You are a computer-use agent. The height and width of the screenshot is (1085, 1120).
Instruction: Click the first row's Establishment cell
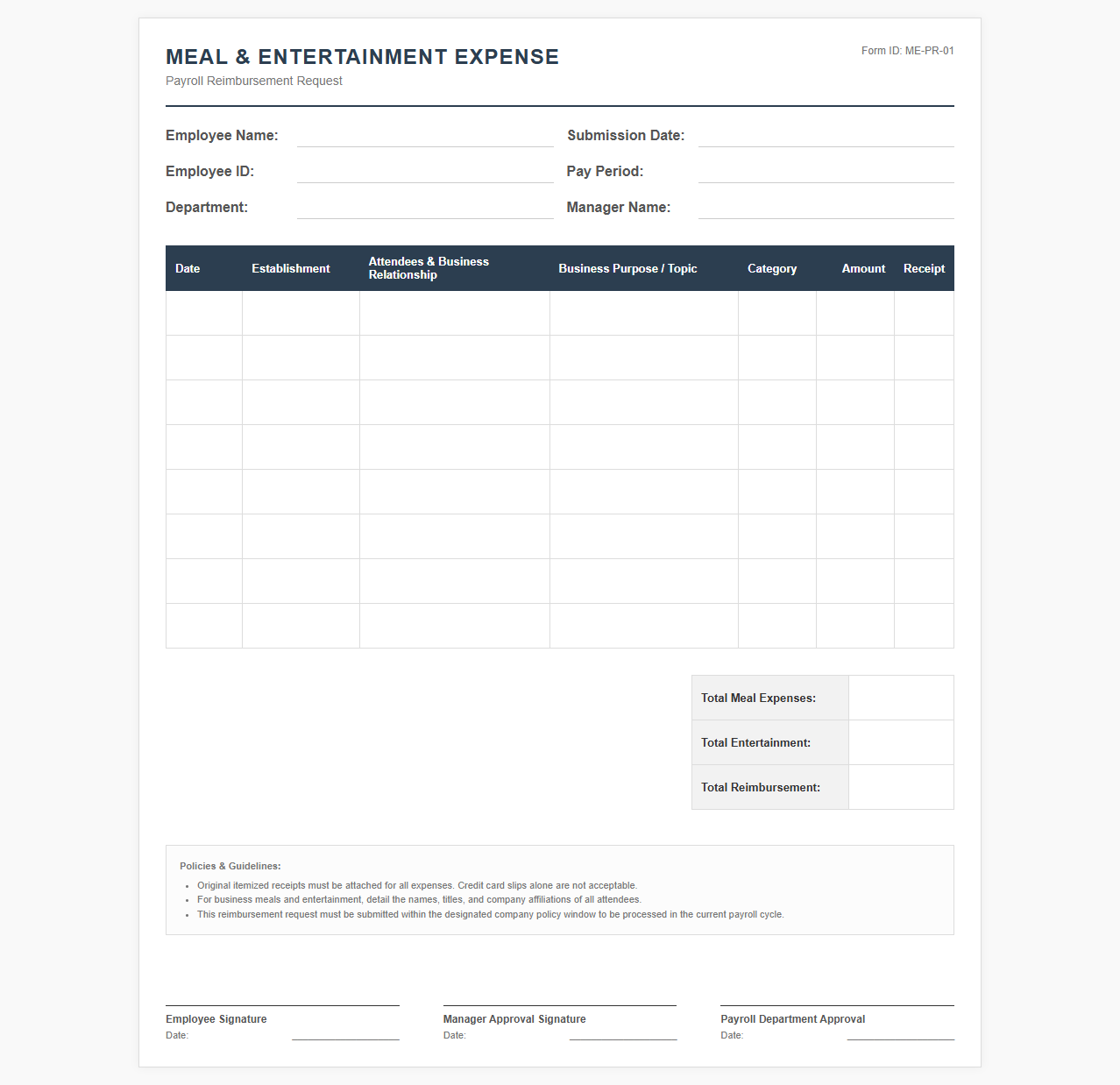point(301,313)
